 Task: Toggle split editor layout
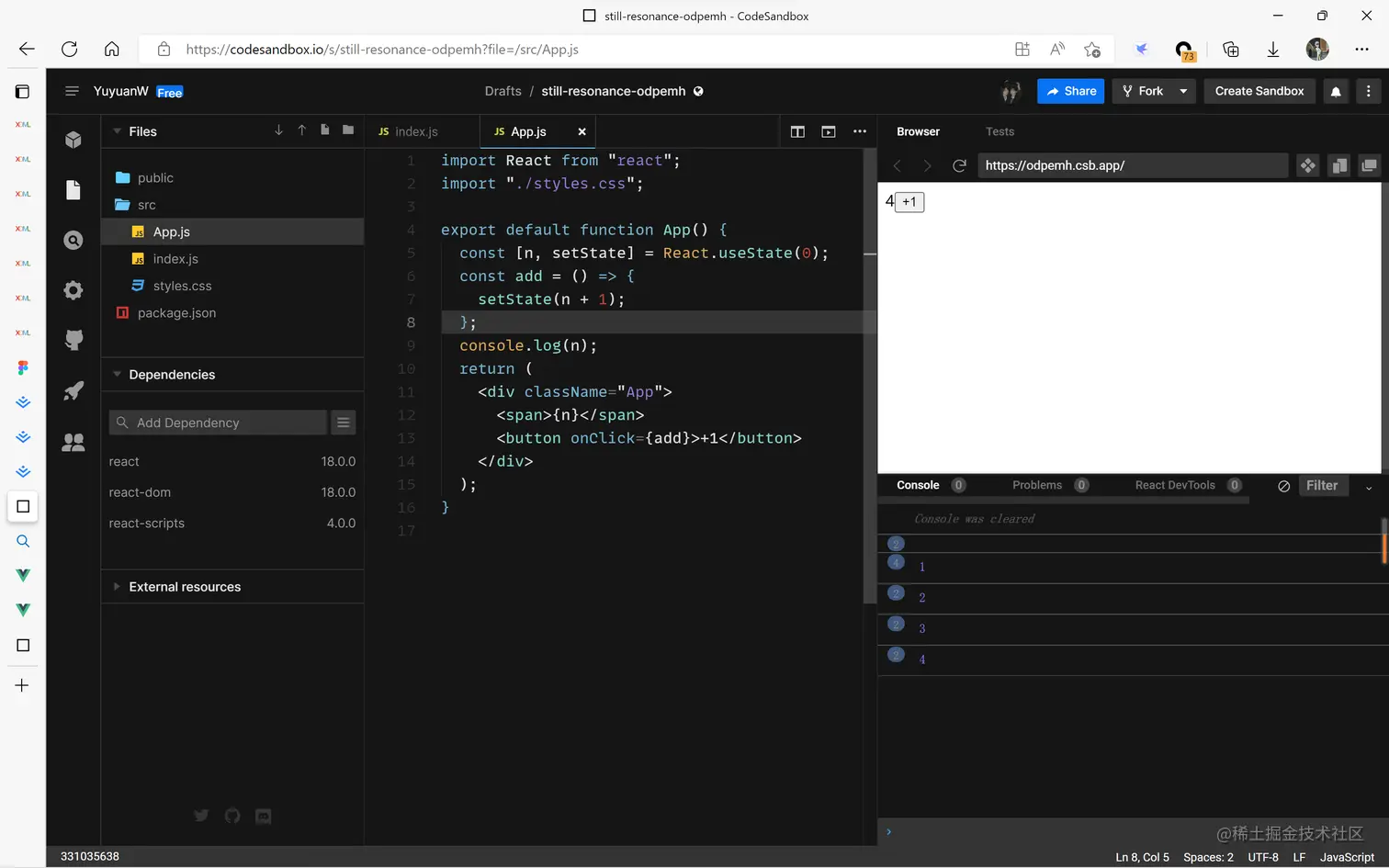[x=797, y=131]
